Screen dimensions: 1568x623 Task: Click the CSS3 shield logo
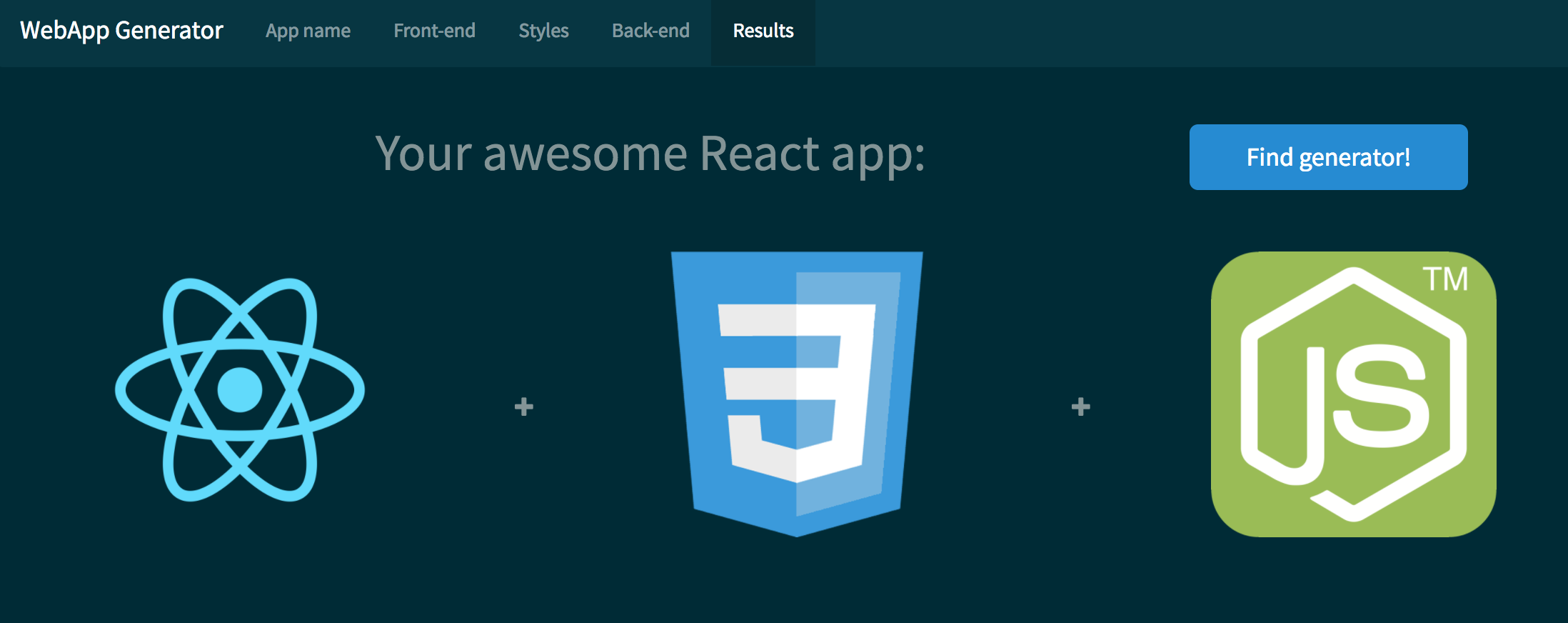(797, 394)
